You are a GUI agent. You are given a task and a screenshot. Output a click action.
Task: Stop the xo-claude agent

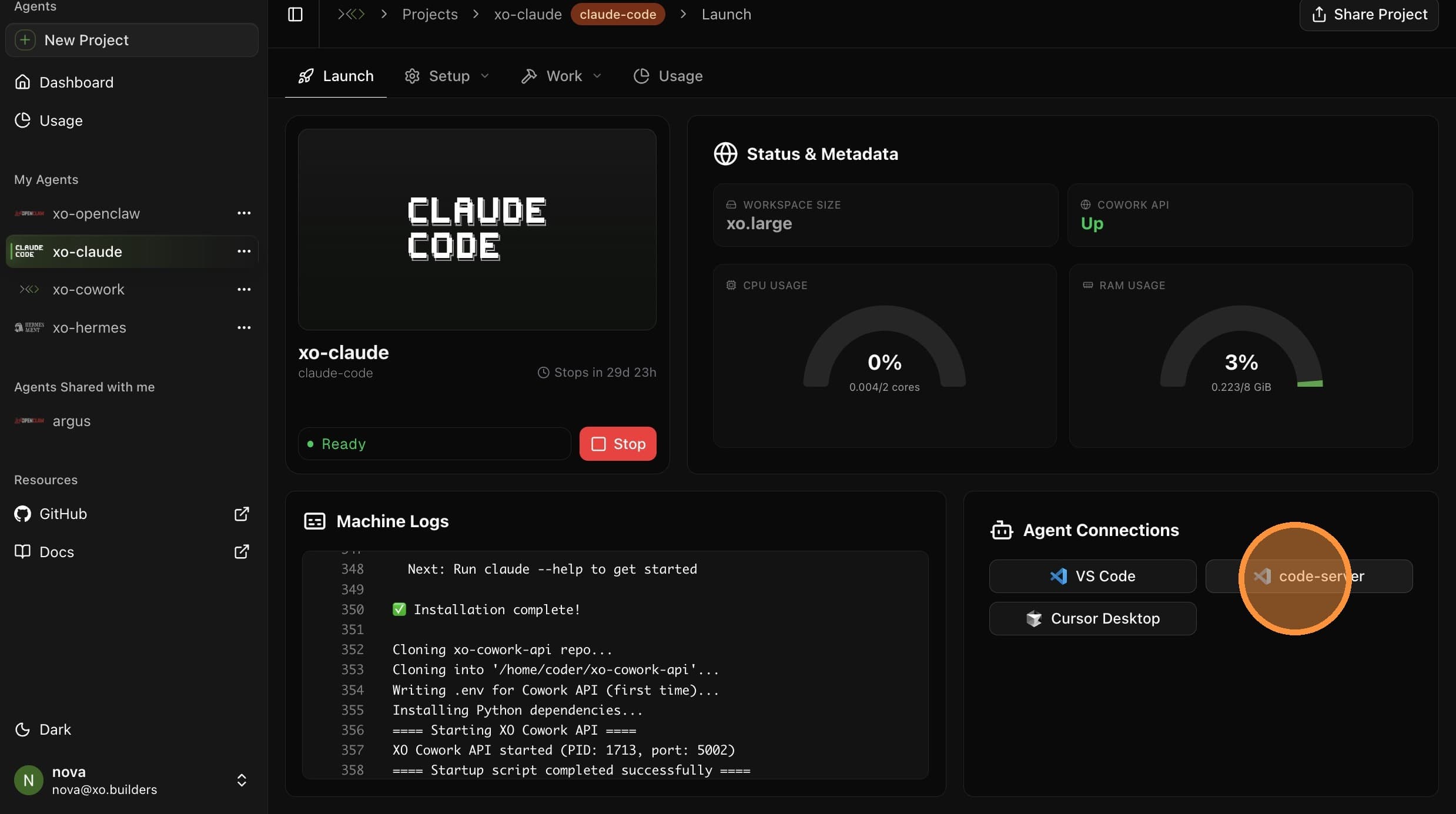618,444
